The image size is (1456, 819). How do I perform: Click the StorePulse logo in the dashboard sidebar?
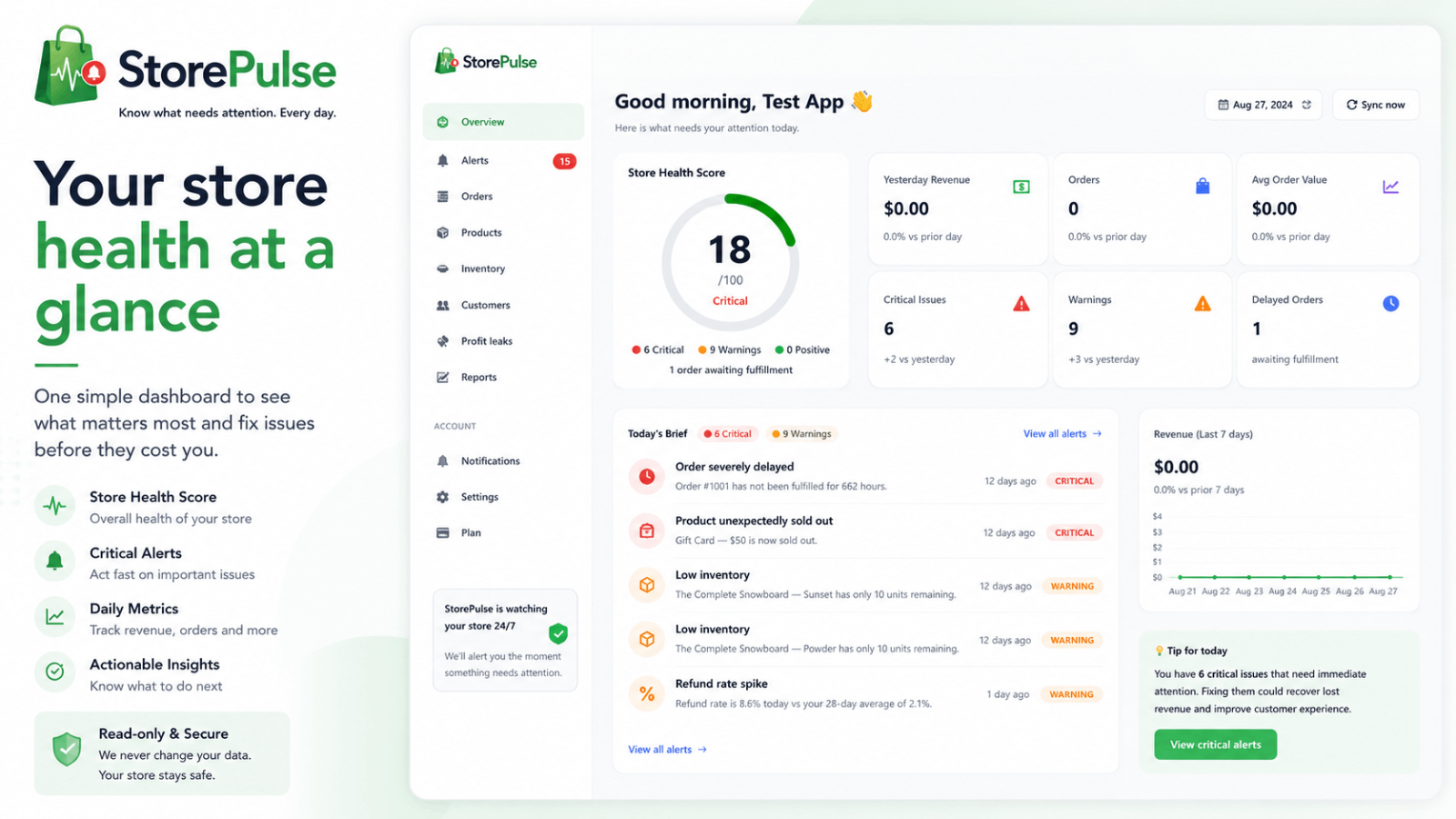pyautogui.click(x=486, y=61)
